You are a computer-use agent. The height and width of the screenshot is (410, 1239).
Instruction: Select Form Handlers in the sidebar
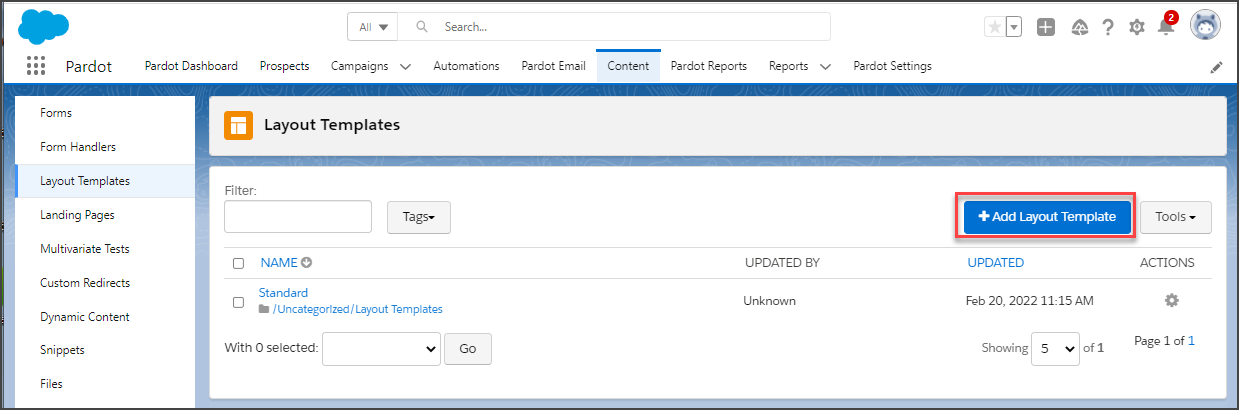tap(78, 147)
